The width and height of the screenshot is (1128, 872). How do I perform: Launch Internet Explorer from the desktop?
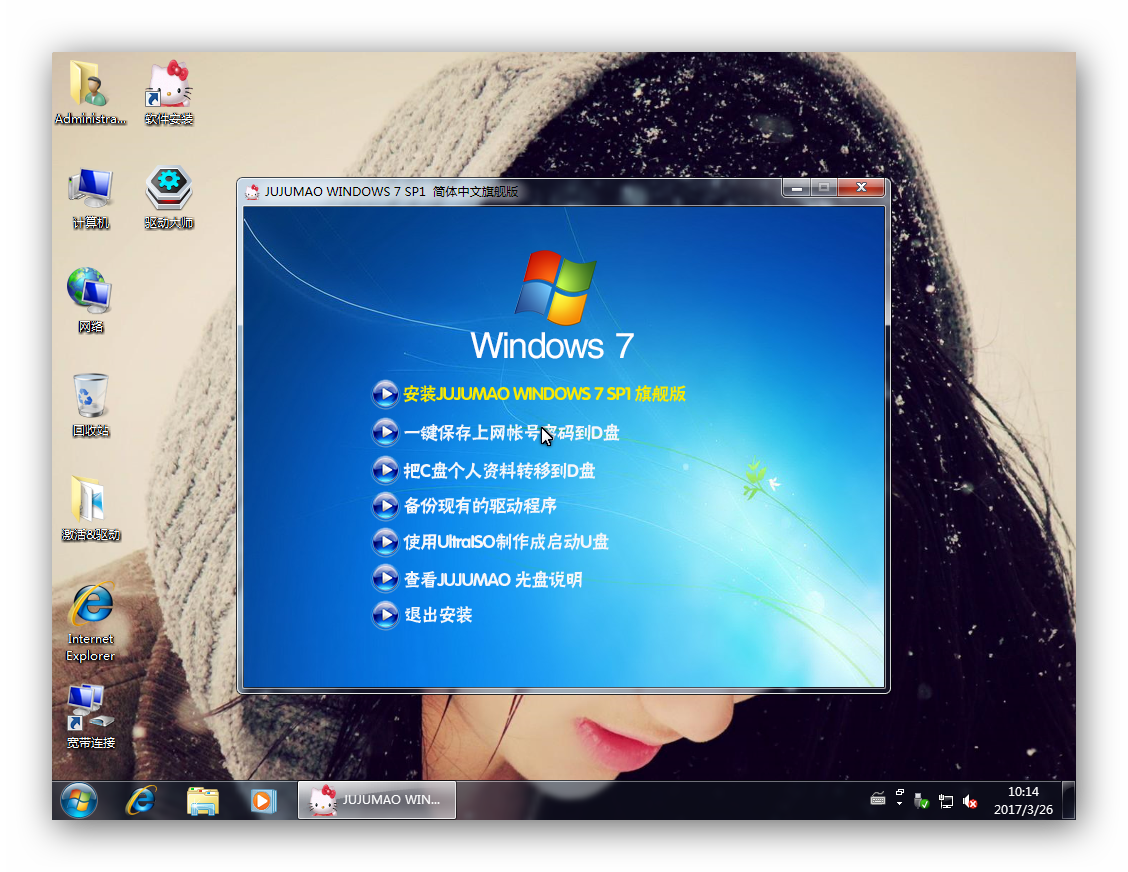[x=91, y=622]
